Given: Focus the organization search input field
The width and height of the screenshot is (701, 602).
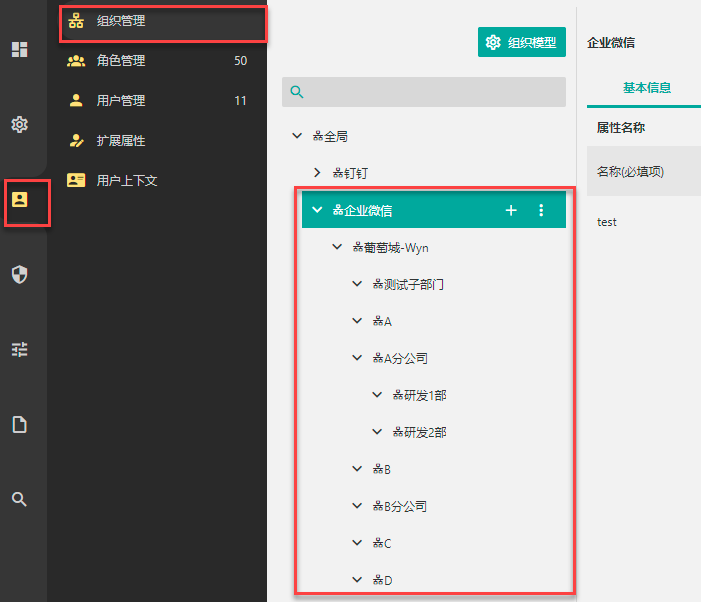Looking at the screenshot, I should pos(424,92).
